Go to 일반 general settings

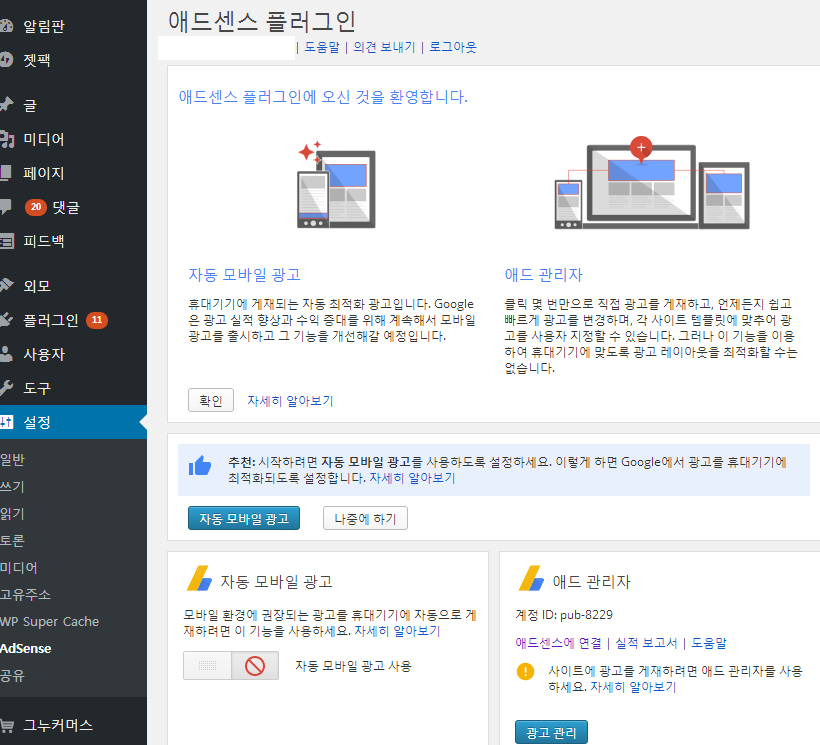(x=13, y=460)
